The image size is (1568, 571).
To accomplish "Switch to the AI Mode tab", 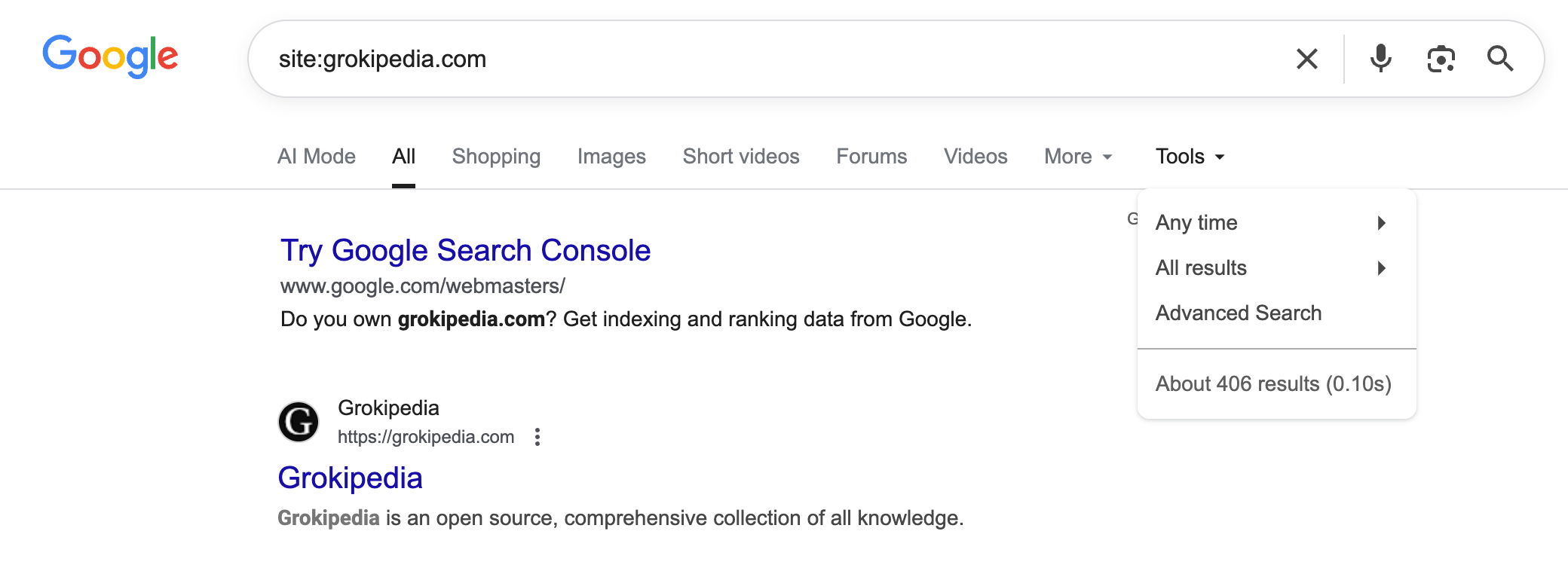I will point(317,157).
